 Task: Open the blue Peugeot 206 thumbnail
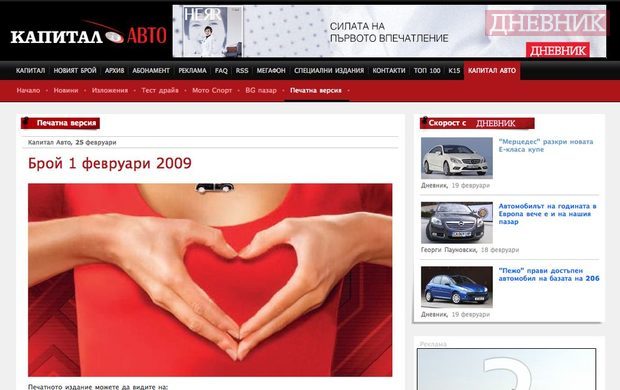pos(457,287)
